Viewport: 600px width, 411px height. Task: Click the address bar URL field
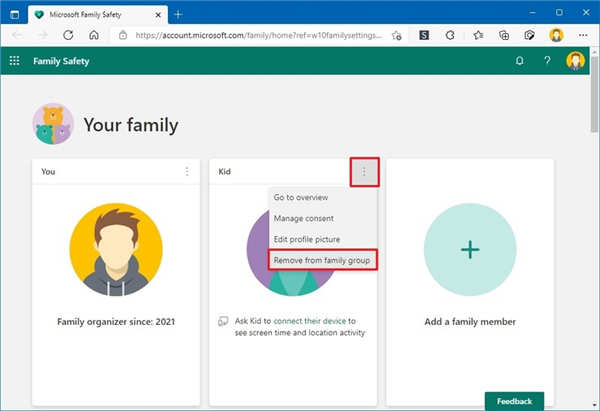point(258,35)
